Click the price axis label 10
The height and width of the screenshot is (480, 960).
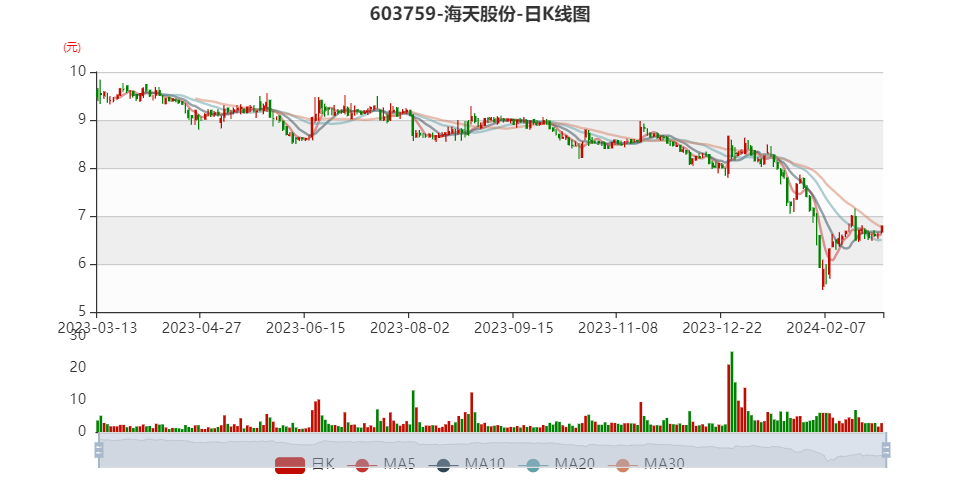click(x=78, y=72)
